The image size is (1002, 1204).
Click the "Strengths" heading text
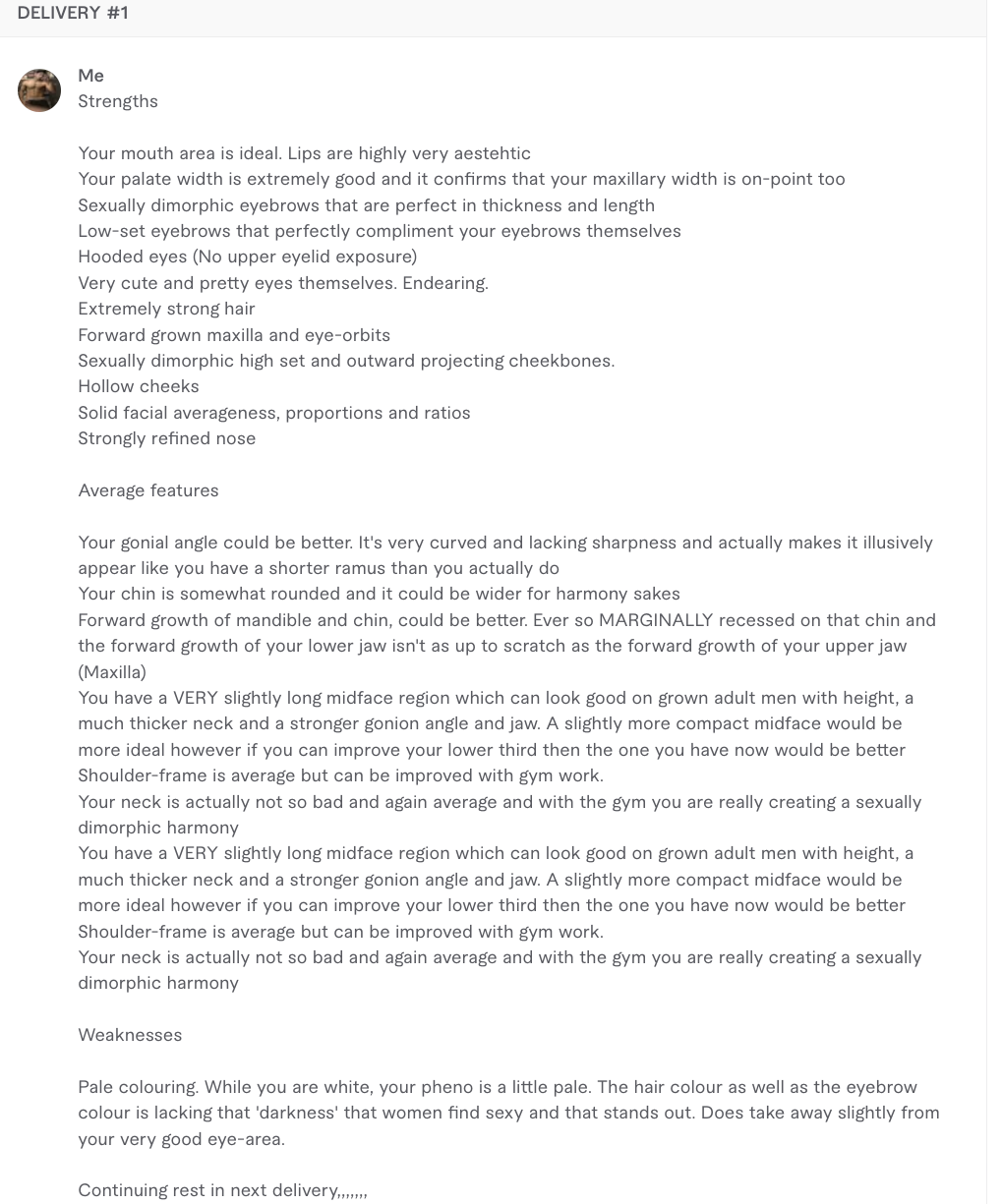(118, 101)
